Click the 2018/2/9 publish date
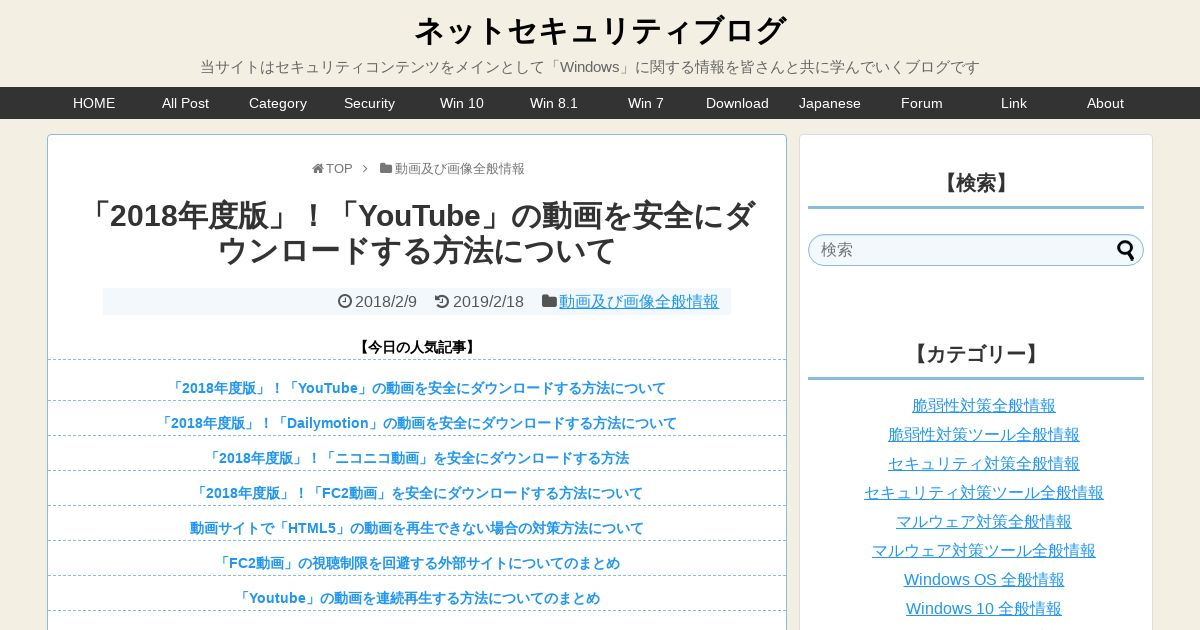This screenshot has width=1200, height=630. (386, 301)
